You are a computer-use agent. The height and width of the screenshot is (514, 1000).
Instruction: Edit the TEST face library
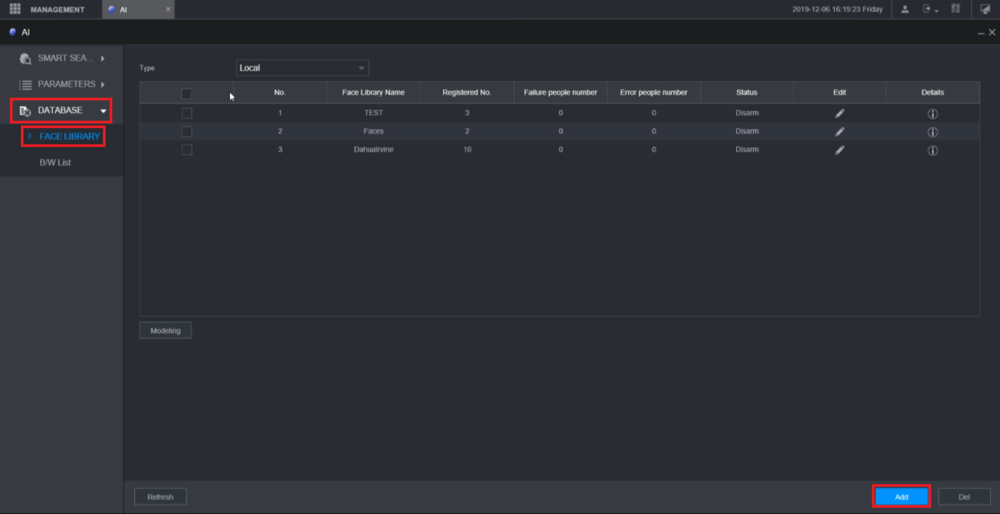[840, 113]
